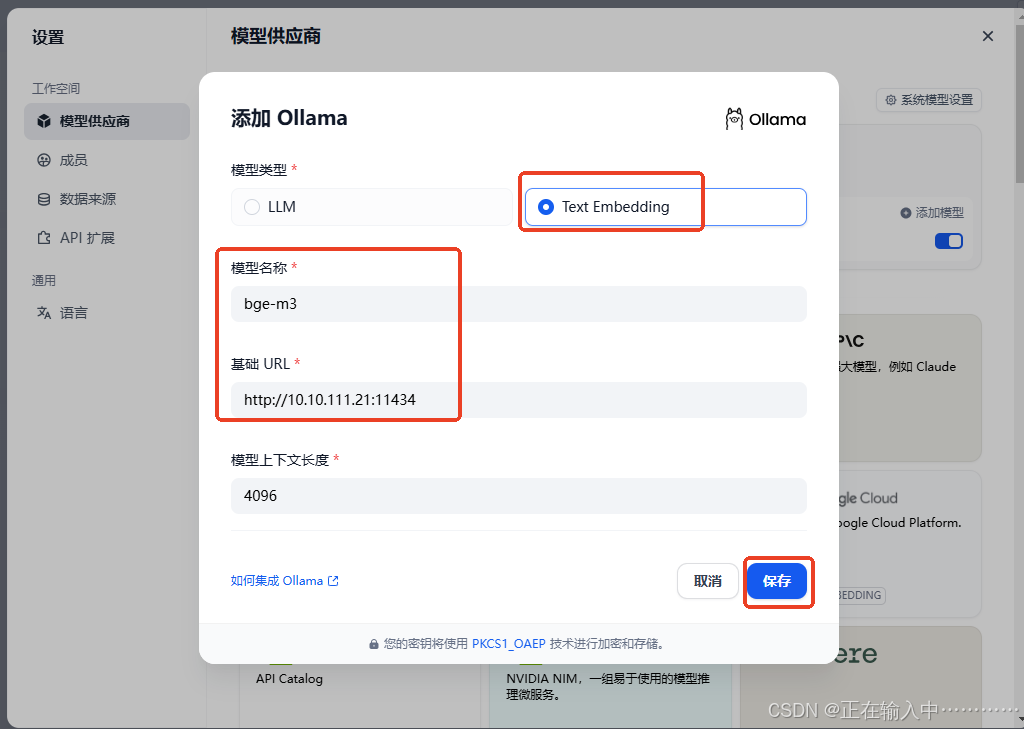The image size is (1024, 729).
Task: Open the API Extension sidebar item
Action: point(107,238)
